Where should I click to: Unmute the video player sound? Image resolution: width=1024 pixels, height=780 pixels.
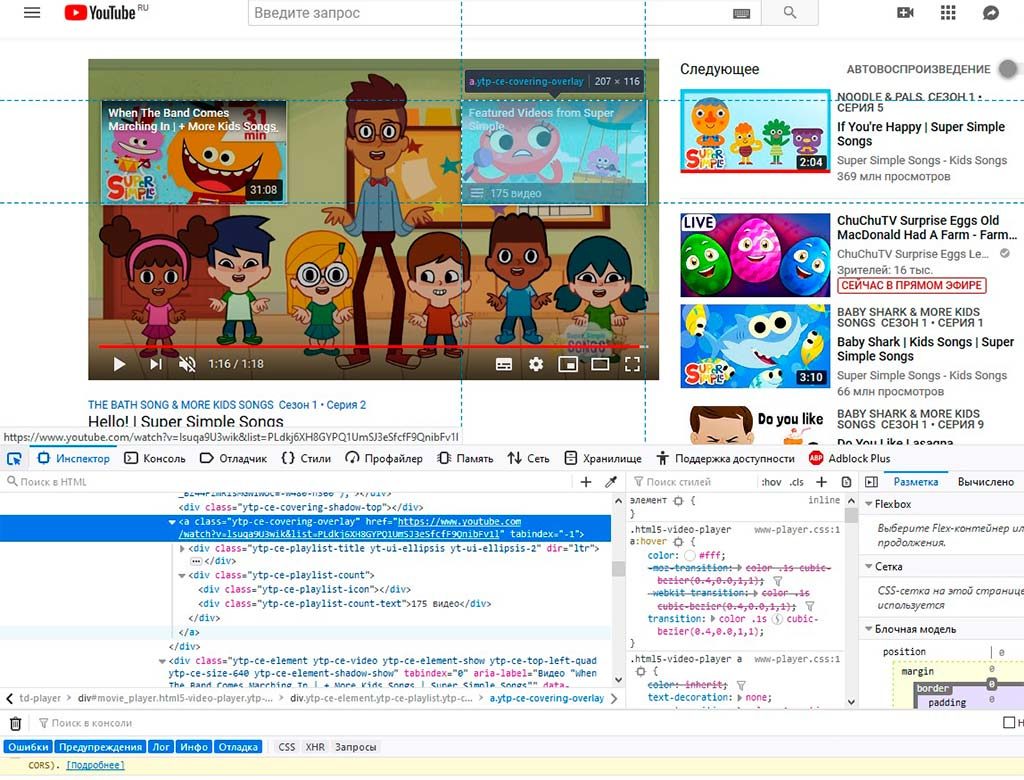coord(187,364)
